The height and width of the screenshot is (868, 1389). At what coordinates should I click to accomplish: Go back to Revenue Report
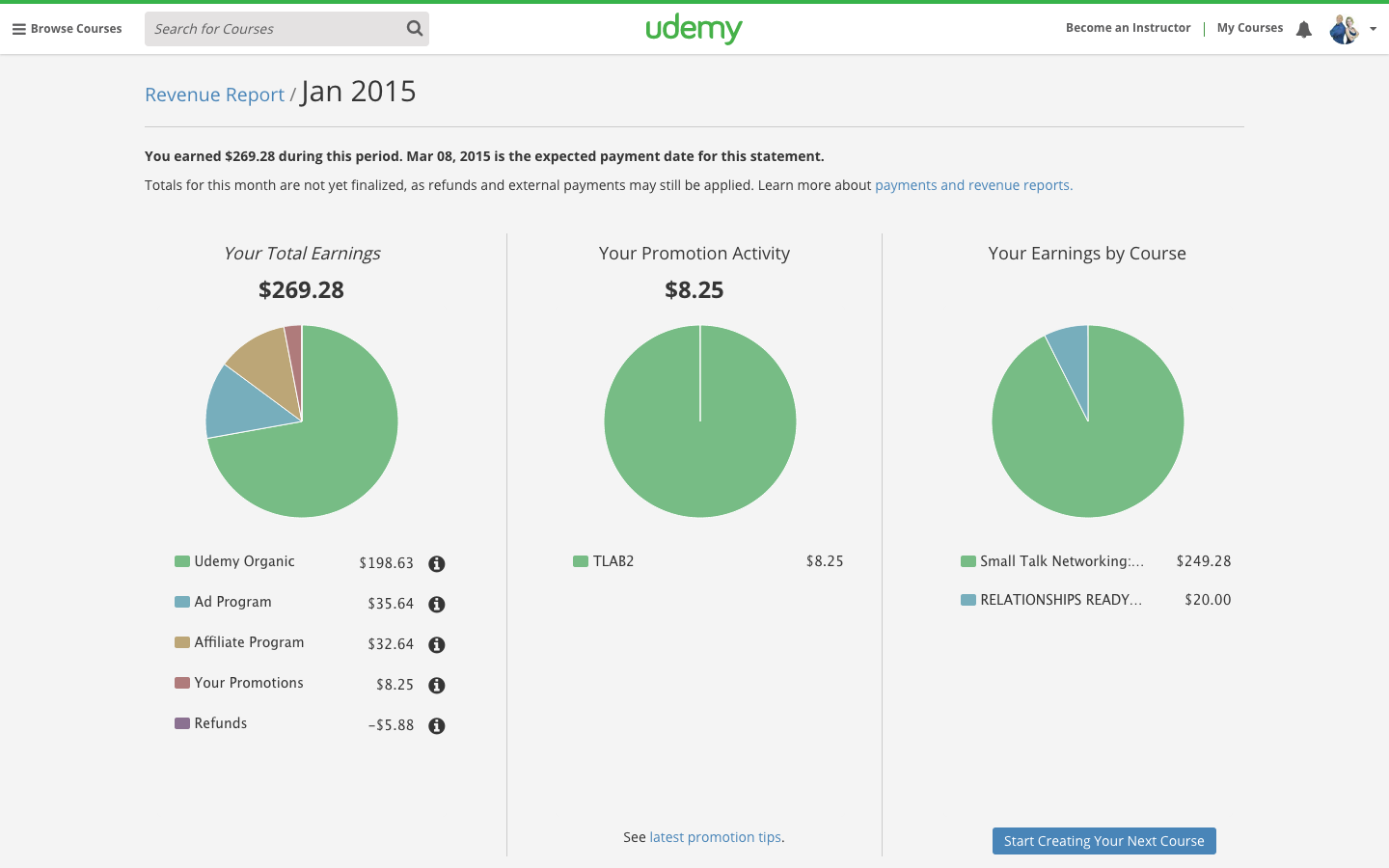pos(214,95)
